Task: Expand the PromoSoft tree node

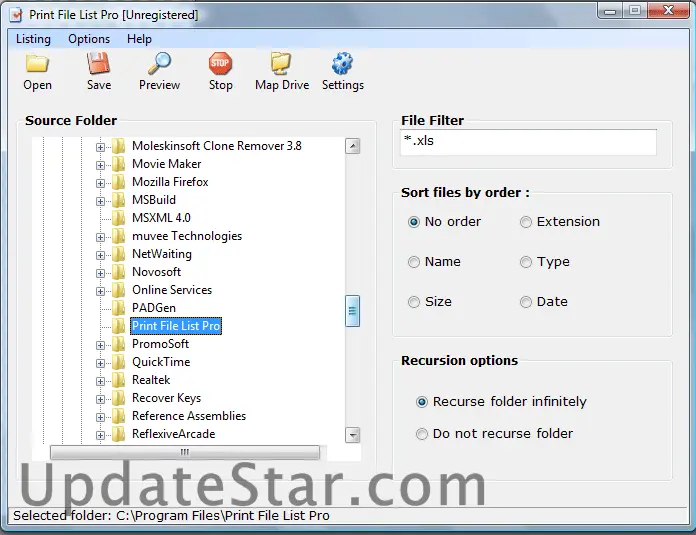Action: [100, 345]
